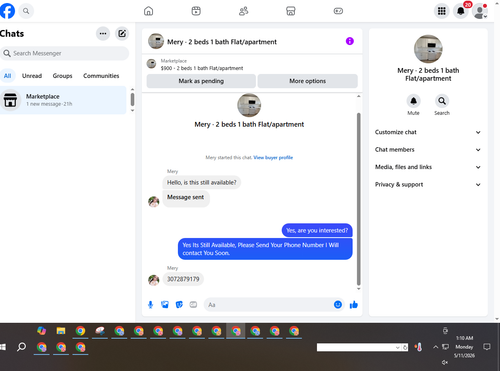Open File Explorer from the taskbar
500x371 pixels.
click(x=61, y=331)
